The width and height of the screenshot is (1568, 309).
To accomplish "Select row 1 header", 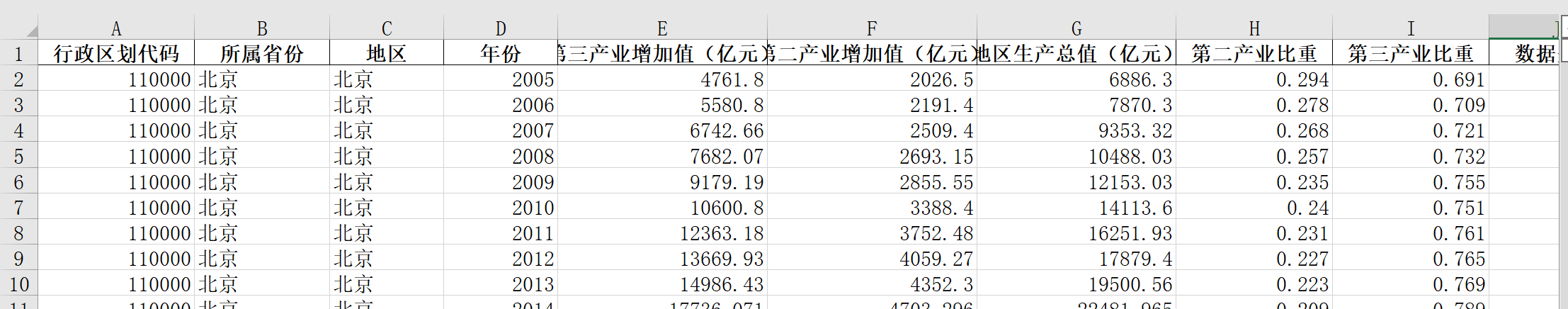I will [x=18, y=53].
